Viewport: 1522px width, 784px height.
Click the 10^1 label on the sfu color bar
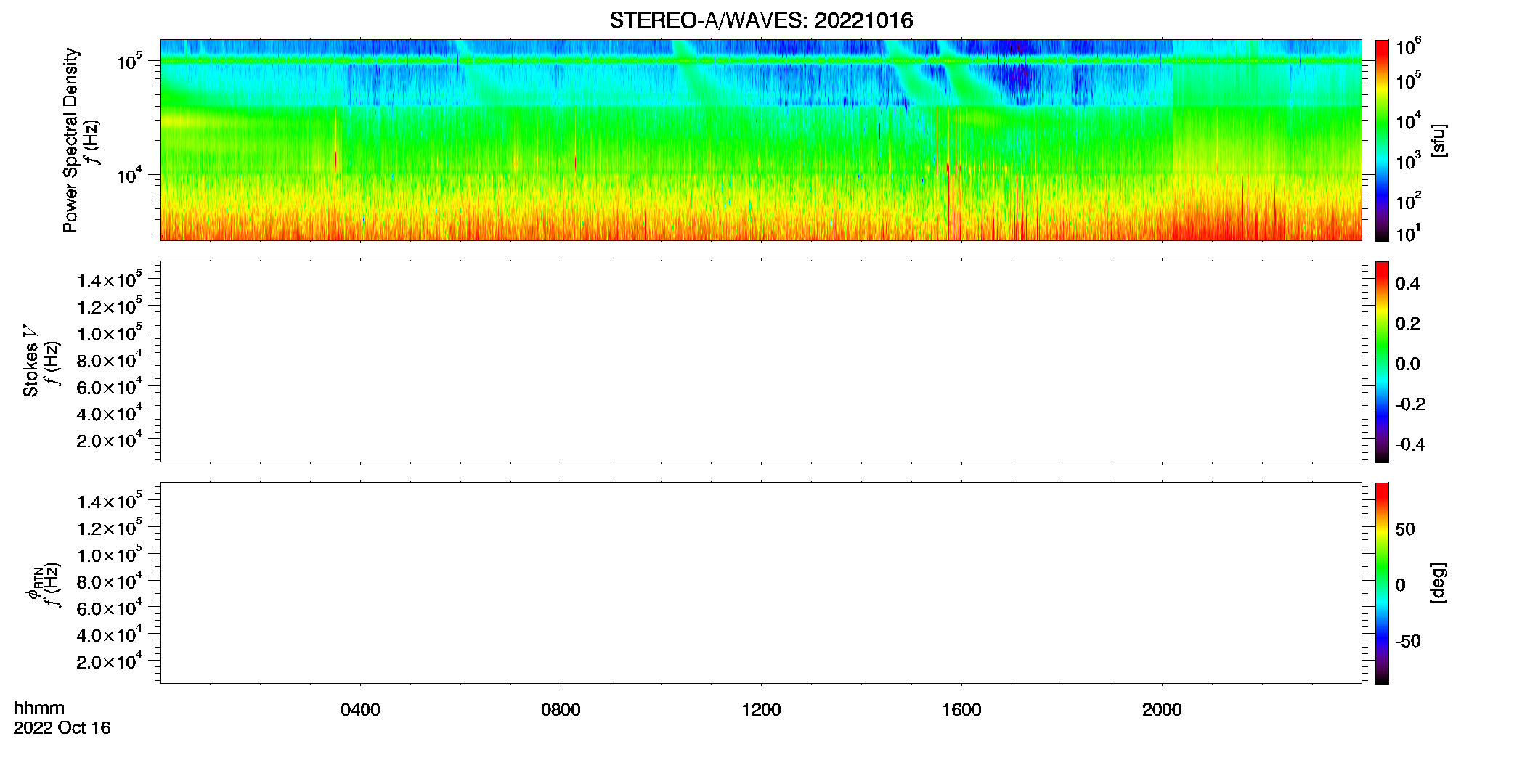pyautogui.click(x=1408, y=234)
